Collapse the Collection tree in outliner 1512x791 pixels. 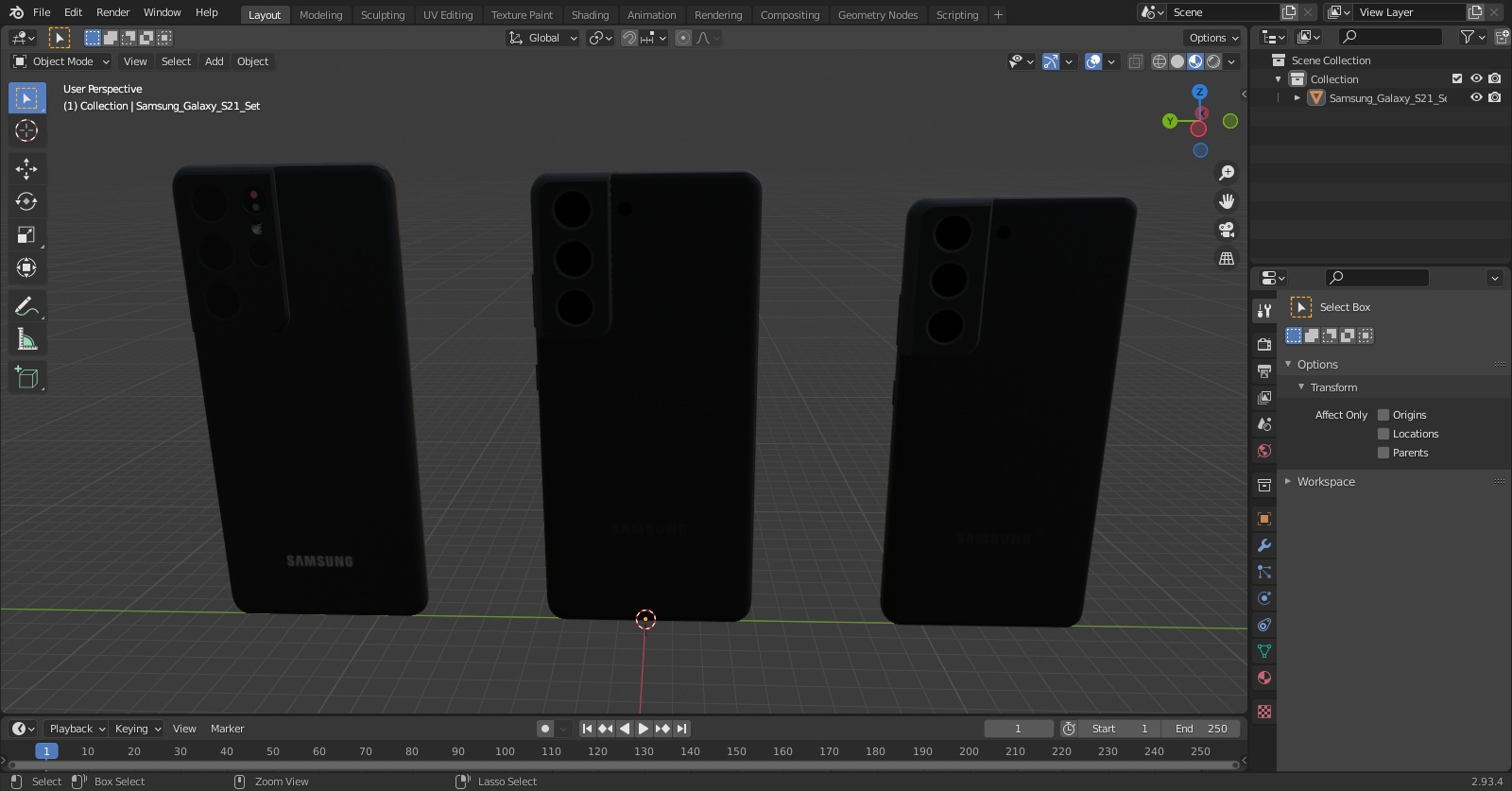pyautogui.click(x=1279, y=79)
